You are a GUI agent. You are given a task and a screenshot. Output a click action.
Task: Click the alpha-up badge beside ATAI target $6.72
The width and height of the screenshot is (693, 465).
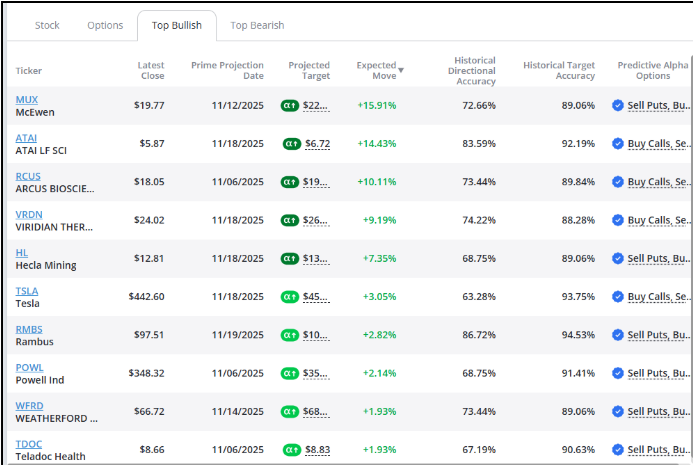292,144
